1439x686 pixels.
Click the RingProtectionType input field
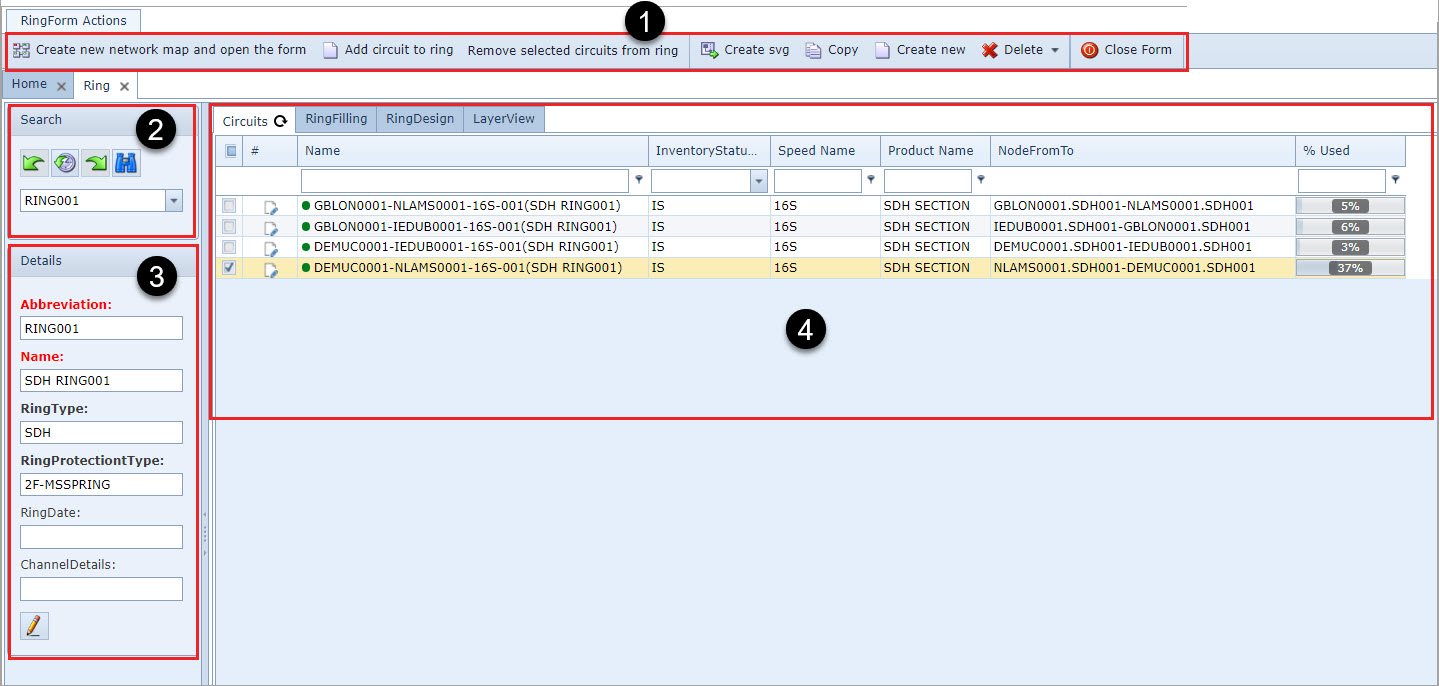pyautogui.click(x=102, y=484)
